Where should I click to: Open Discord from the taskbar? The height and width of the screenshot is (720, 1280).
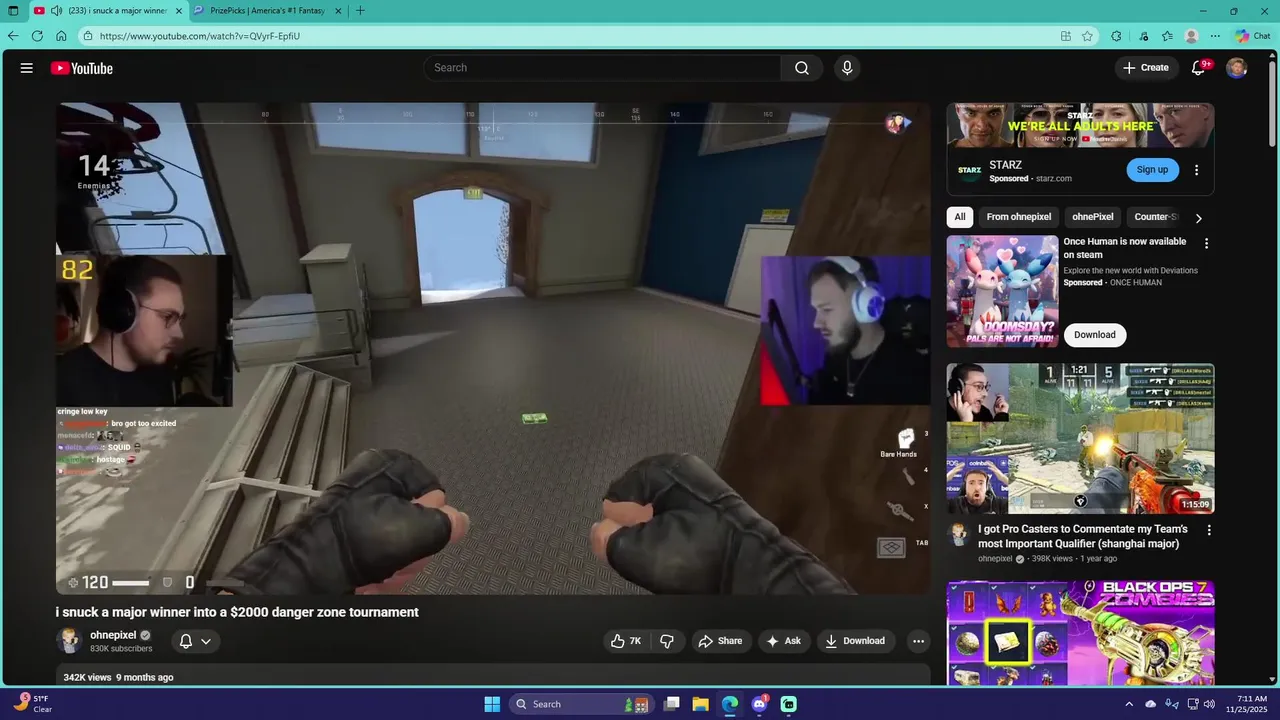[x=759, y=704]
